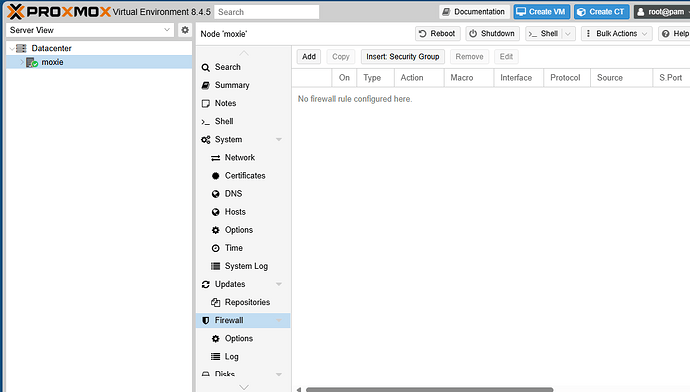Collapse the Updates menu section
This screenshot has height=392, width=690.
279,284
